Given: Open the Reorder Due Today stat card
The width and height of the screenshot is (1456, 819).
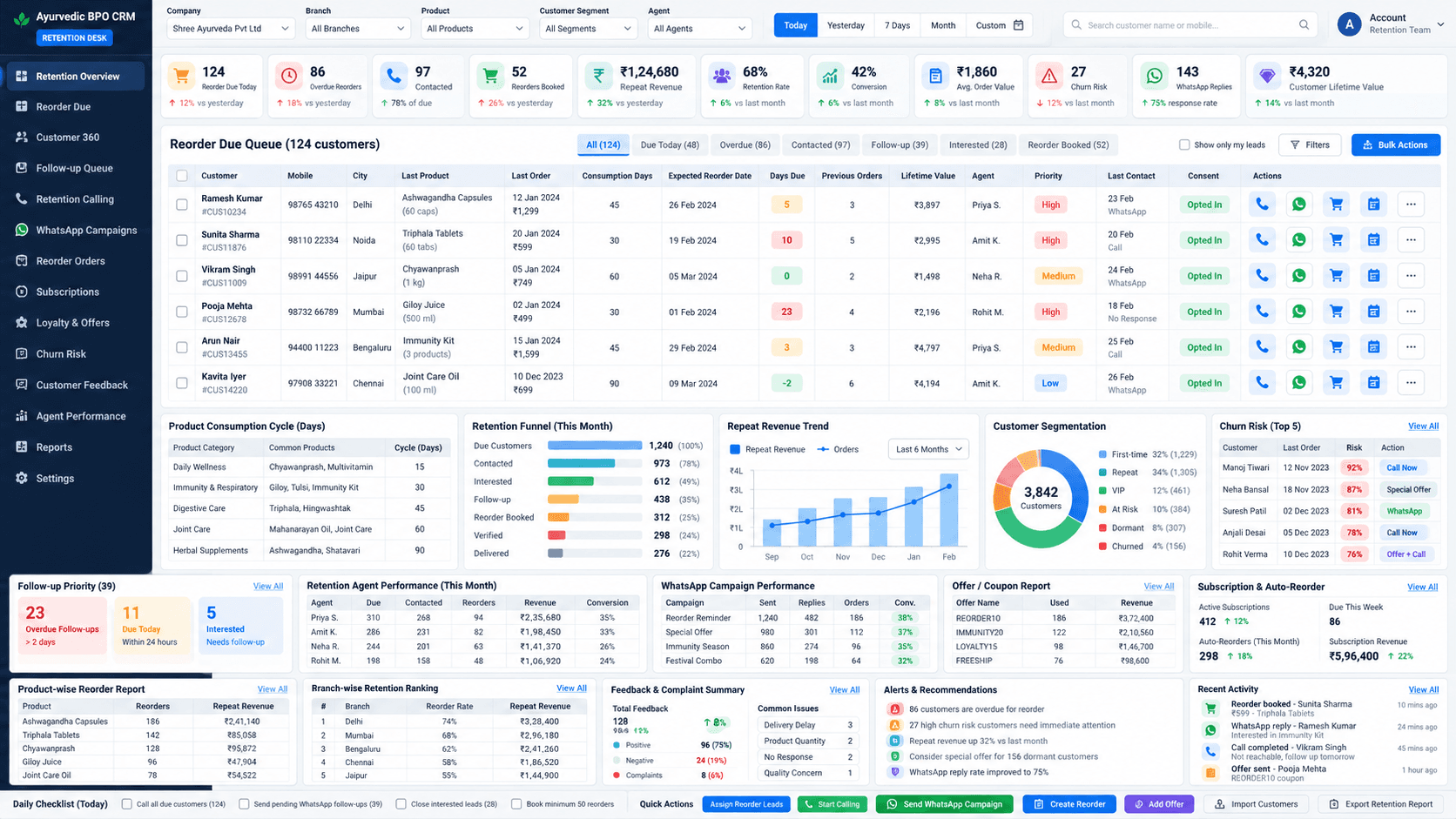Looking at the screenshot, I should tap(212, 86).
